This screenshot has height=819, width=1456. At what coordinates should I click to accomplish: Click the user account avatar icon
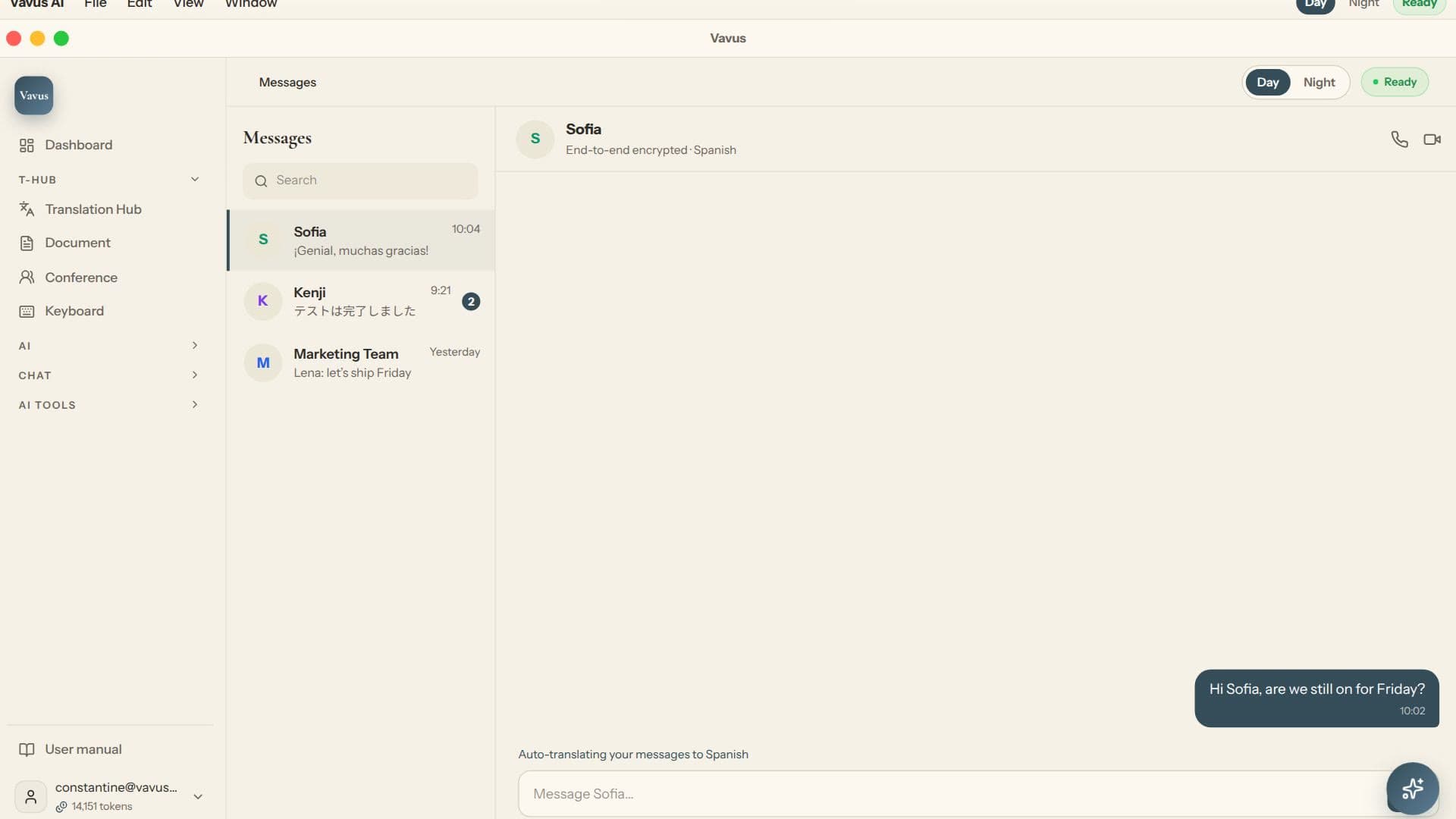point(30,797)
